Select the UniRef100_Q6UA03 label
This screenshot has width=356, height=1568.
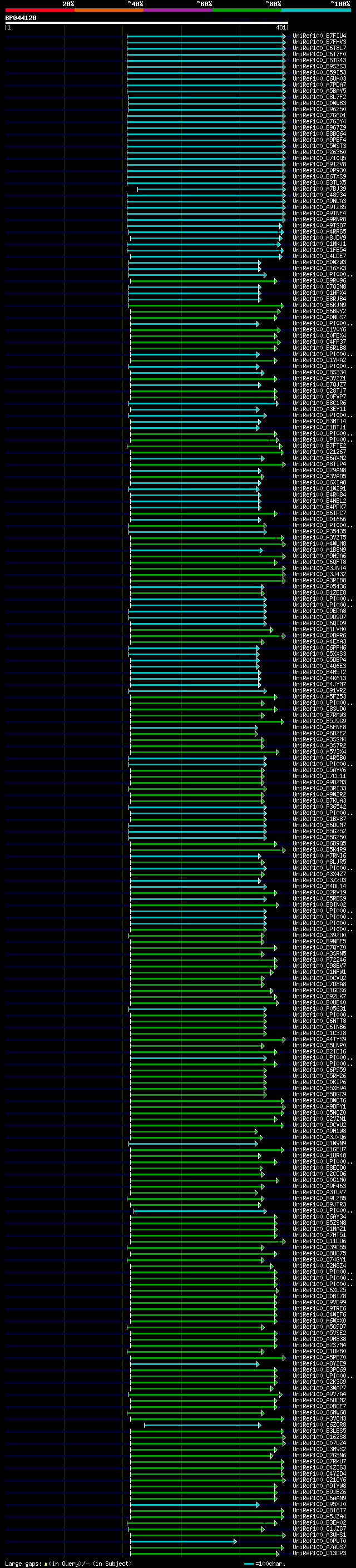tap(319, 78)
